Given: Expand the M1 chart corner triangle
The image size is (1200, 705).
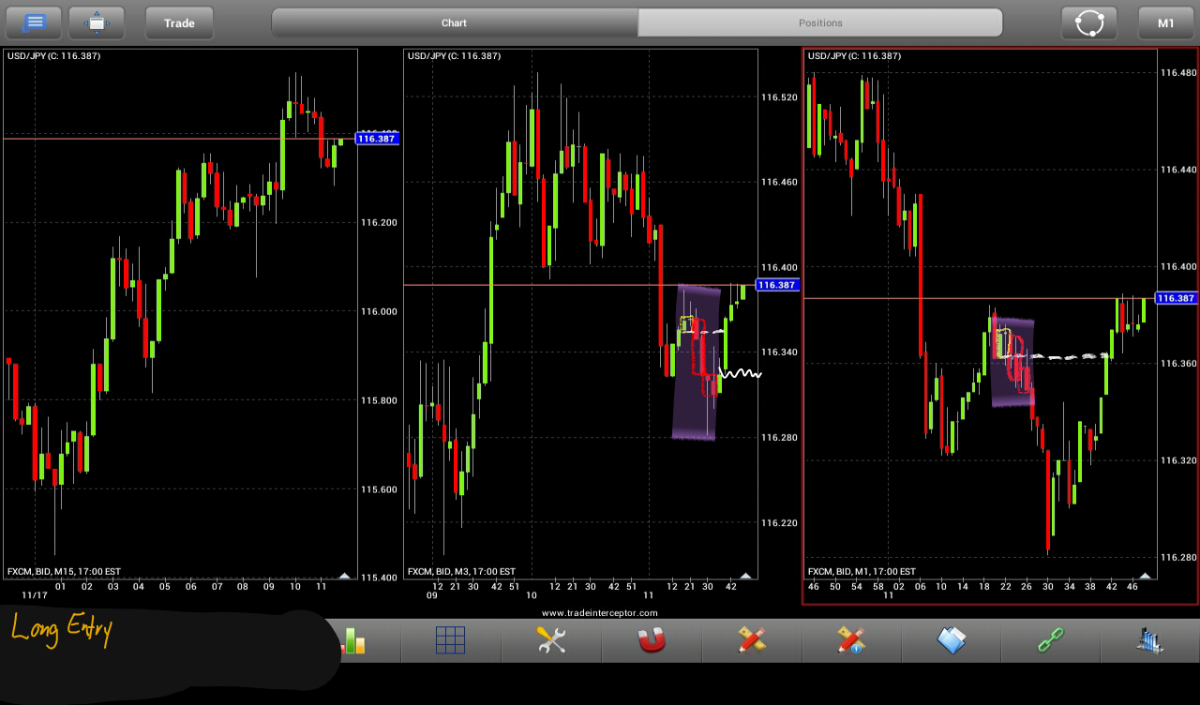Looking at the screenshot, I should click(1145, 575).
